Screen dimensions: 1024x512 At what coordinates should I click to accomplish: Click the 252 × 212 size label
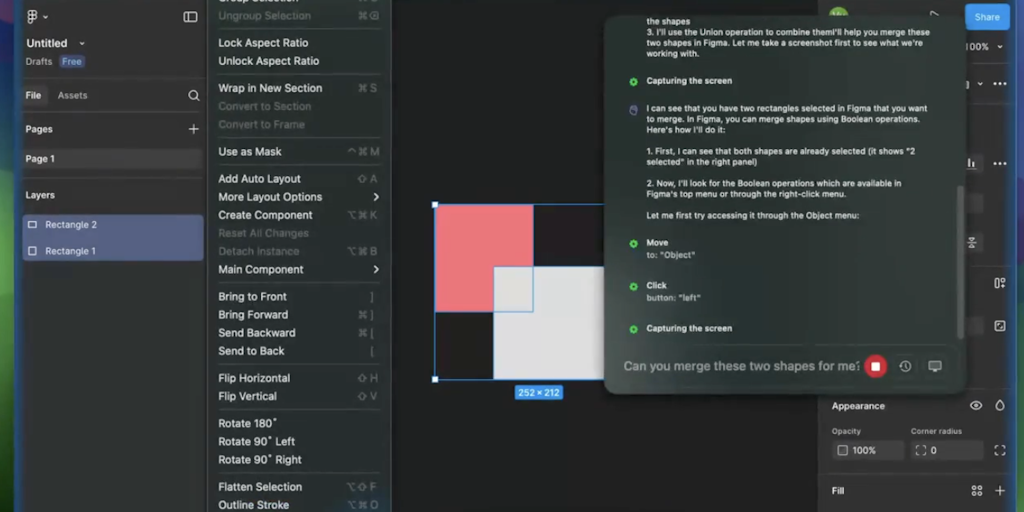click(538, 393)
